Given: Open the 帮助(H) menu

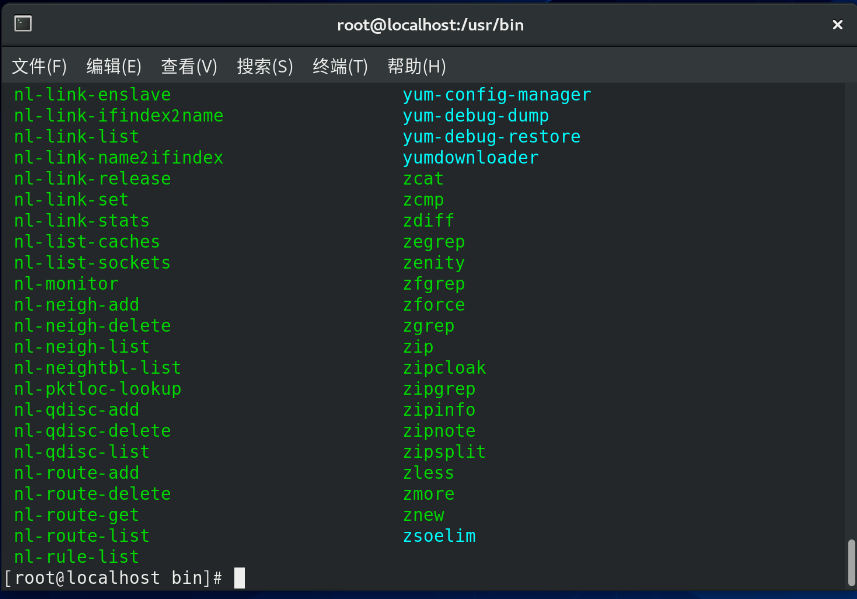Looking at the screenshot, I should [416, 66].
